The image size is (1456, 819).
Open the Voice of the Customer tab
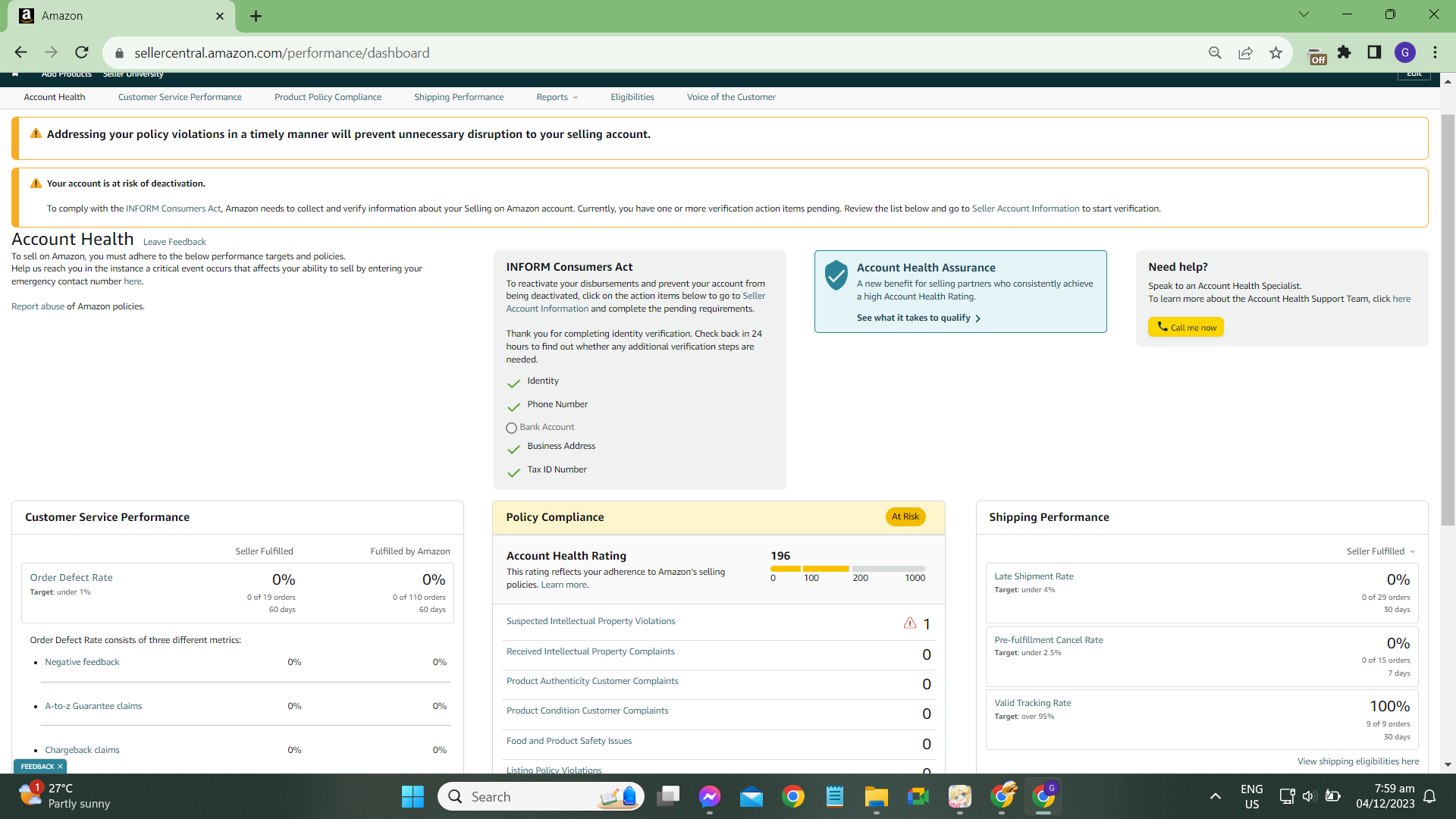(x=731, y=97)
